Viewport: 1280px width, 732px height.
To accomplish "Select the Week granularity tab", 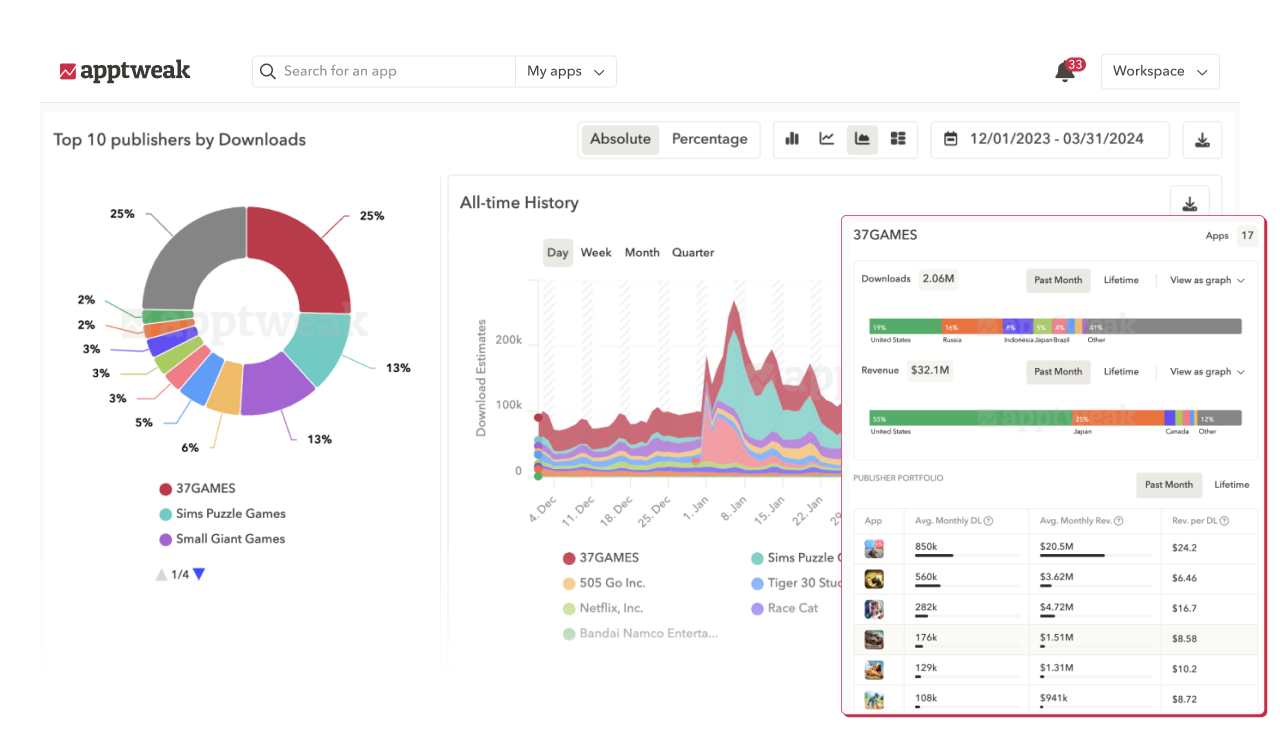I will [x=596, y=252].
